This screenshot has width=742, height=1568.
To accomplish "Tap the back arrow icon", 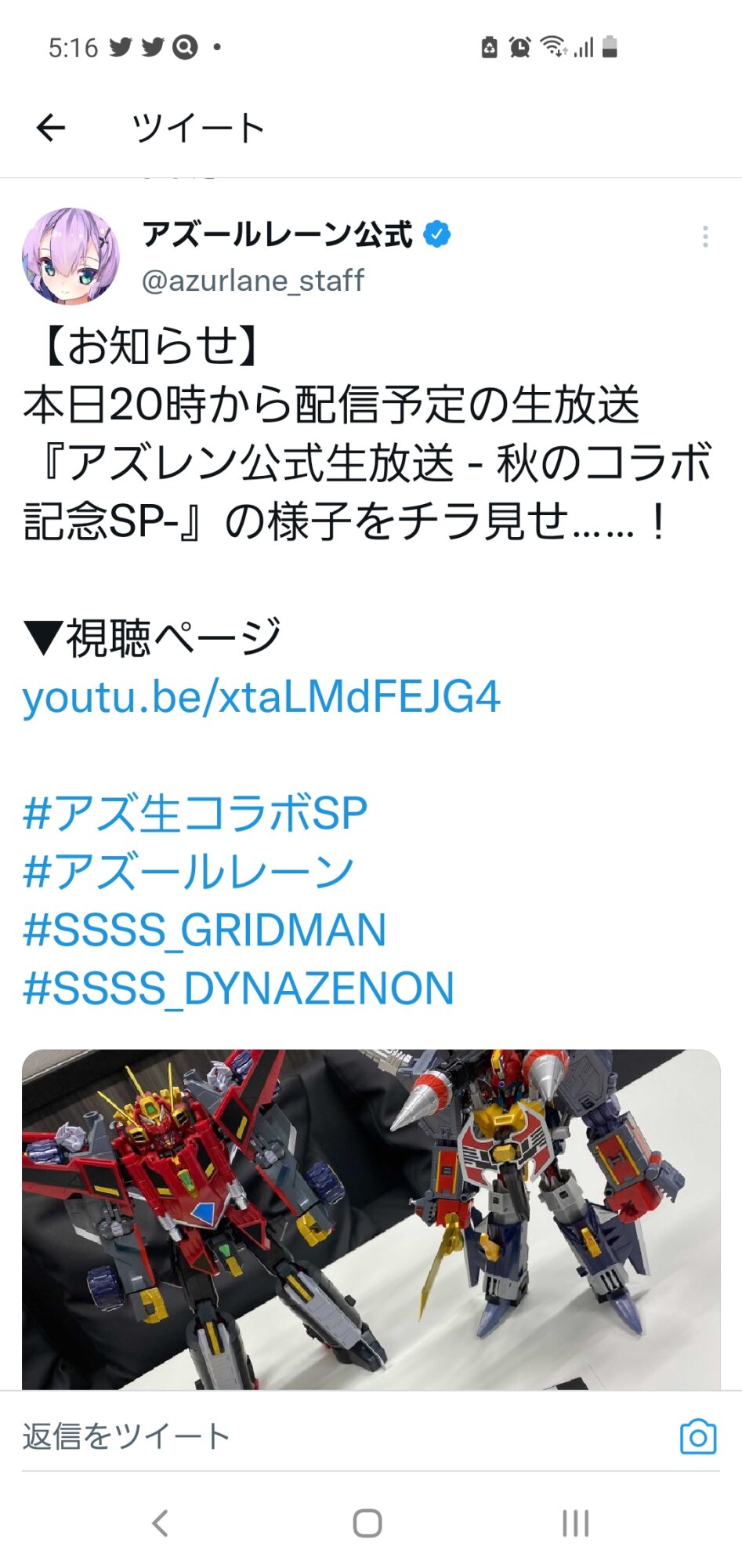I will (x=51, y=128).
